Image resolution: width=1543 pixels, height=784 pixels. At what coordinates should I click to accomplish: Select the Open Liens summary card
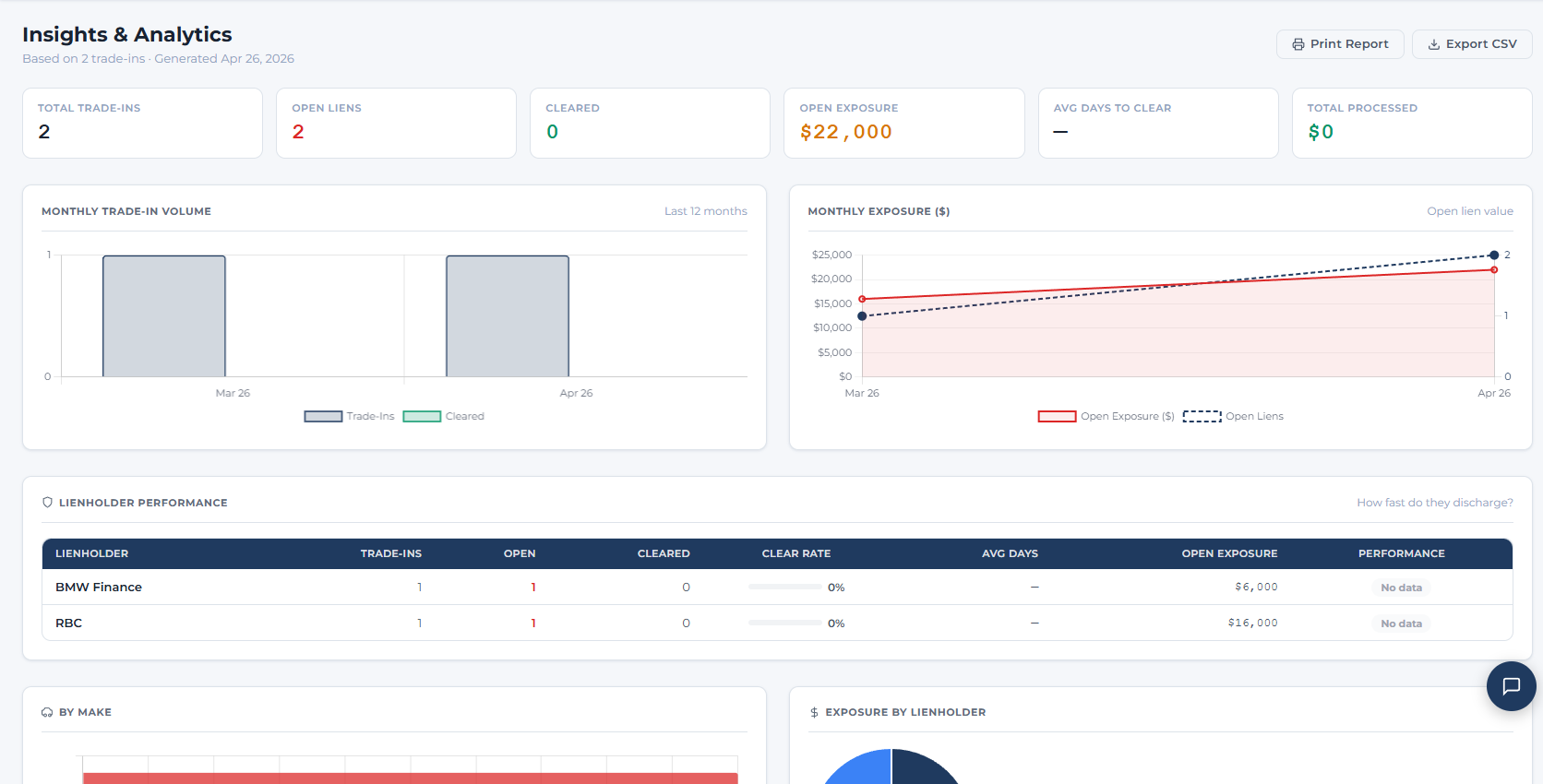pos(396,123)
